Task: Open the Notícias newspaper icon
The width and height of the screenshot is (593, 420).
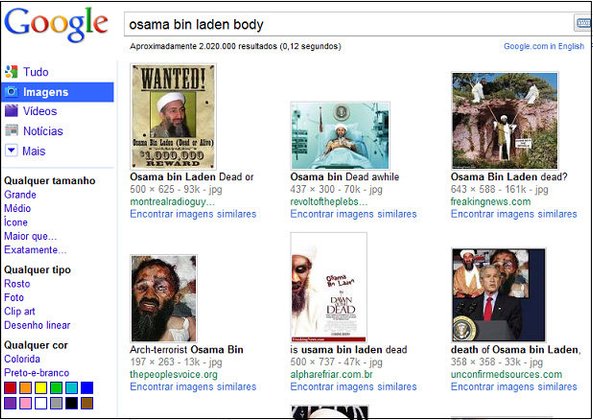Action: point(11,130)
